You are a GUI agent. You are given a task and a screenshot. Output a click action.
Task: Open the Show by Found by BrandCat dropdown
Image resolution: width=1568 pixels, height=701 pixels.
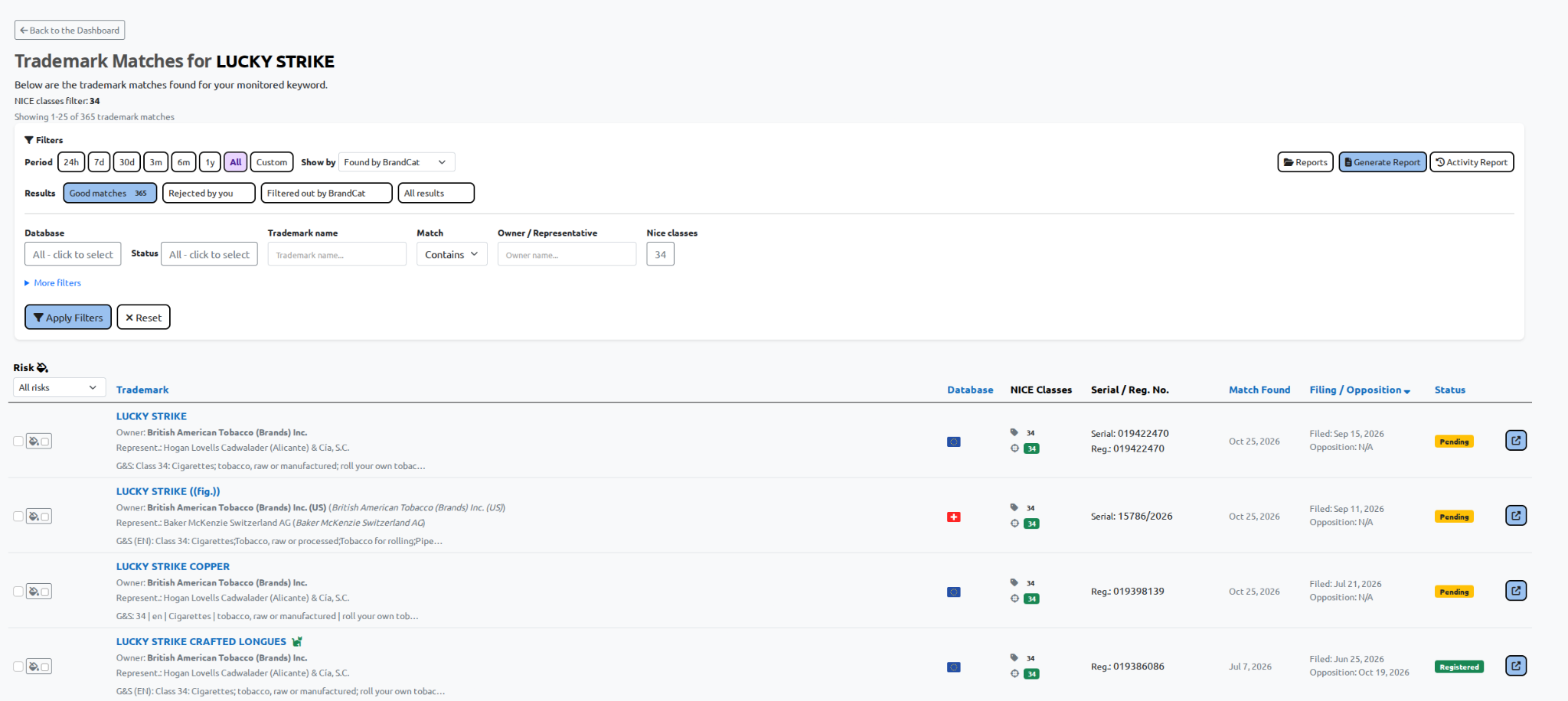click(x=397, y=162)
